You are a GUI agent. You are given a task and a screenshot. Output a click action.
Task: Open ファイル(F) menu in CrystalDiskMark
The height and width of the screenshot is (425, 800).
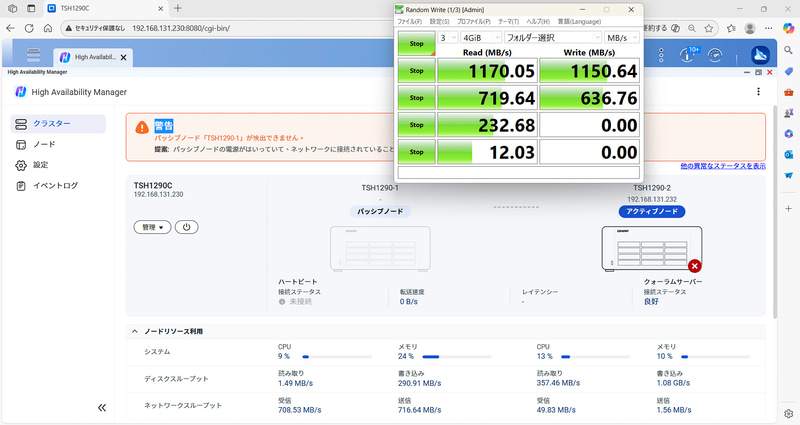(409, 21)
